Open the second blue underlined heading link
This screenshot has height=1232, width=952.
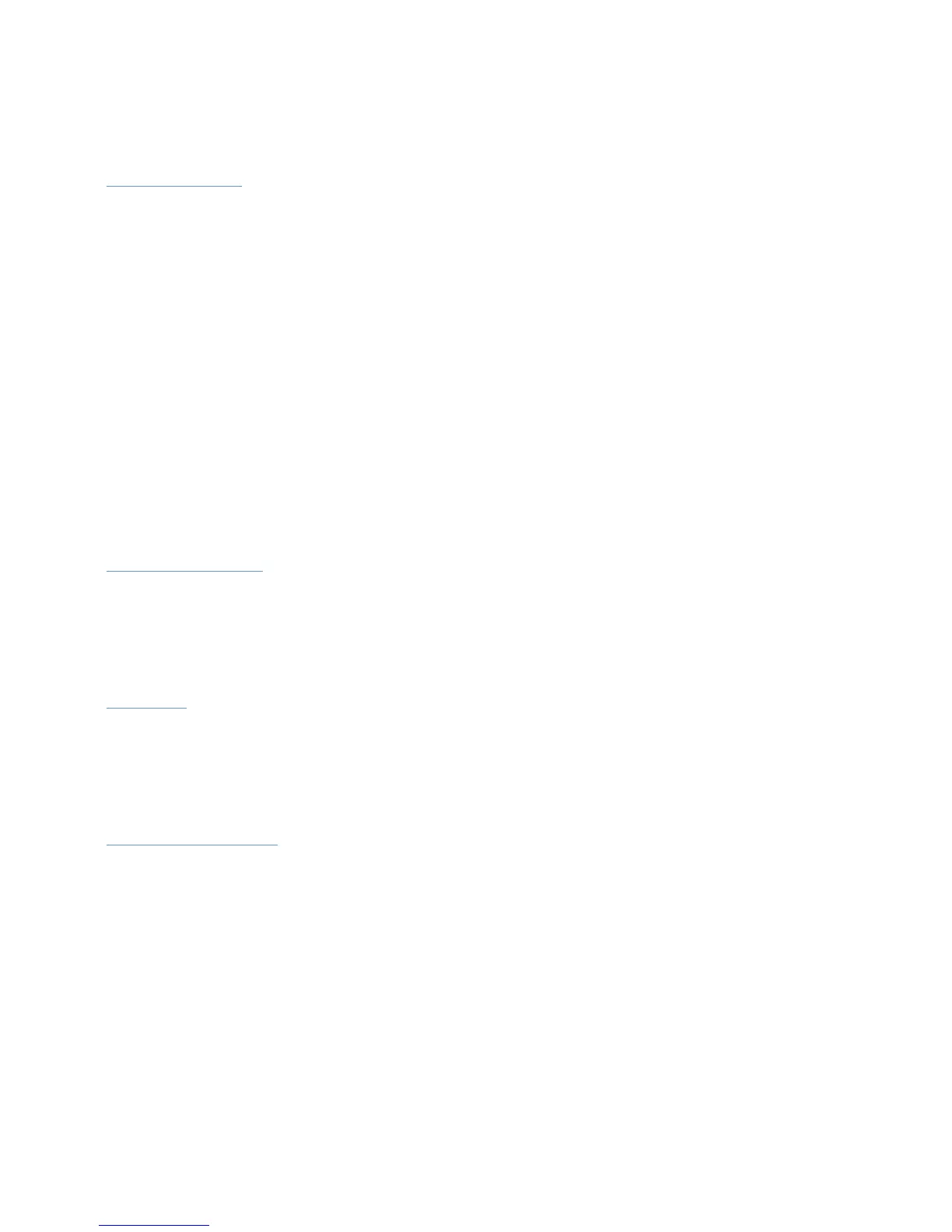pyautogui.click(x=184, y=565)
